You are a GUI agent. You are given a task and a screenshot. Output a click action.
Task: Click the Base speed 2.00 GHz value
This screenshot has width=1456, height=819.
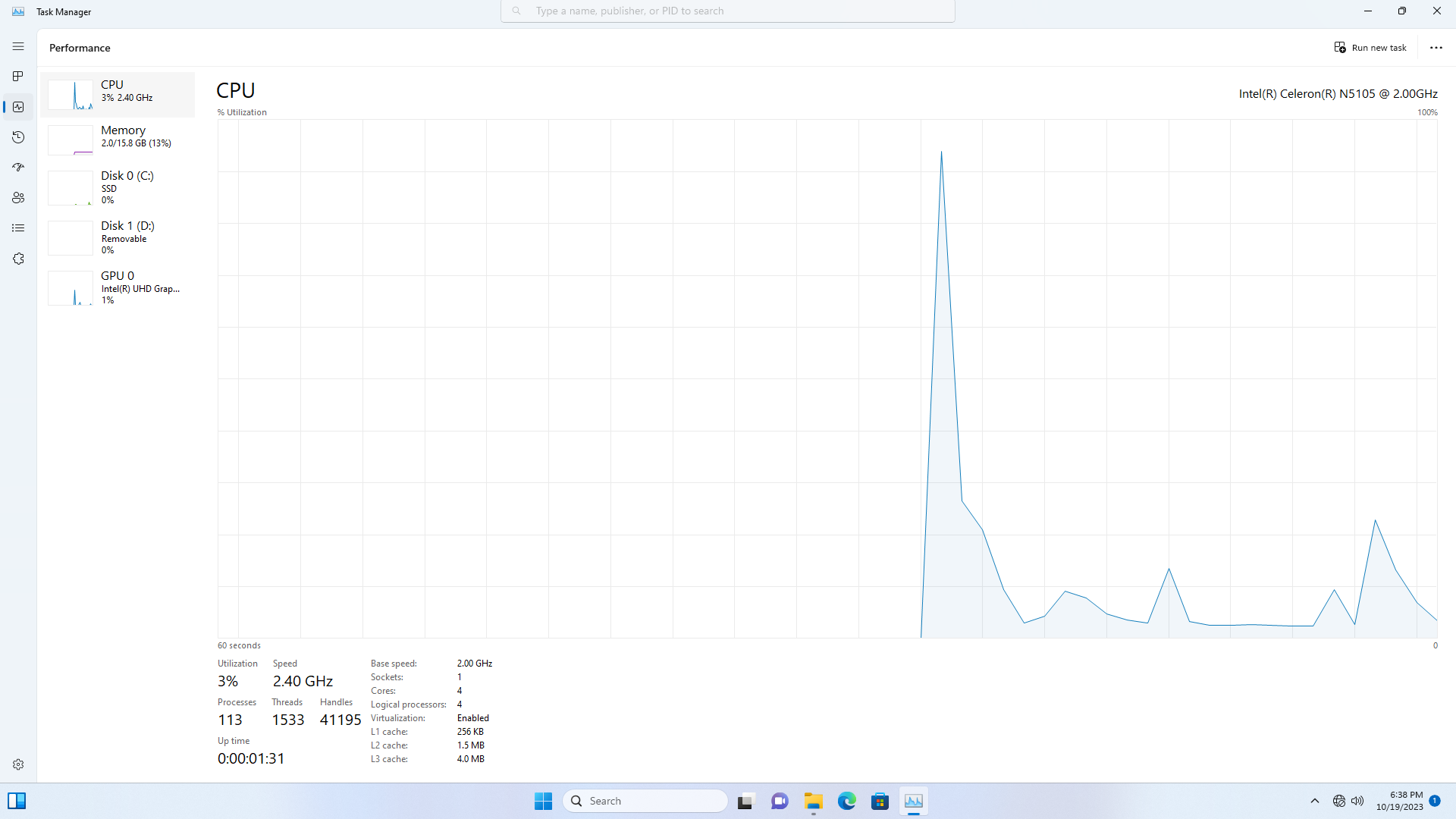(475, 664)
